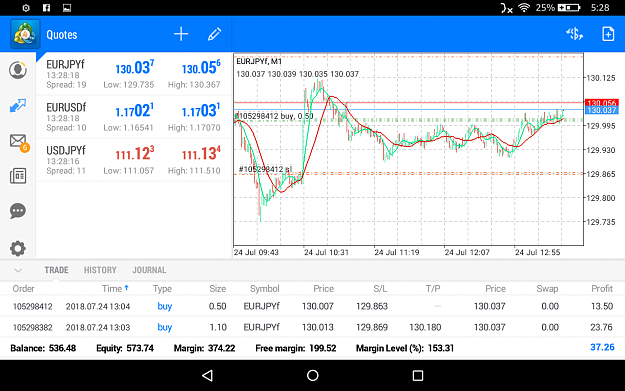Click the Symbol column header
Viewport: 625px width, 391px height.
tap(264, 289)
